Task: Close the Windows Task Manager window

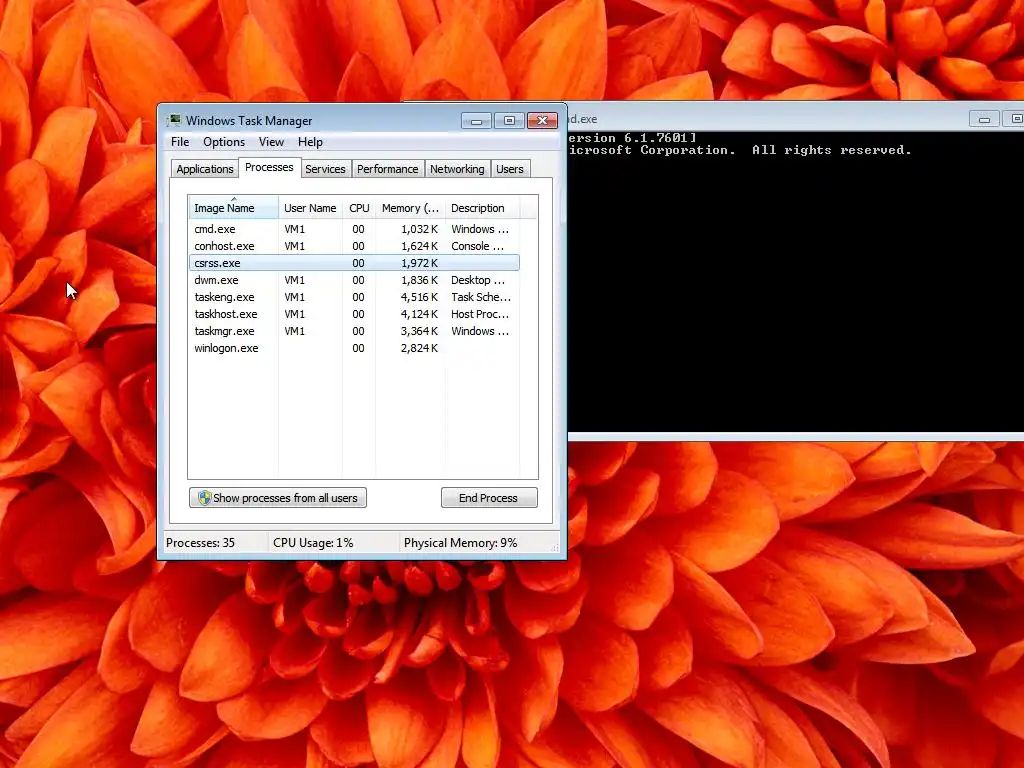Action: tap(542, 120)
